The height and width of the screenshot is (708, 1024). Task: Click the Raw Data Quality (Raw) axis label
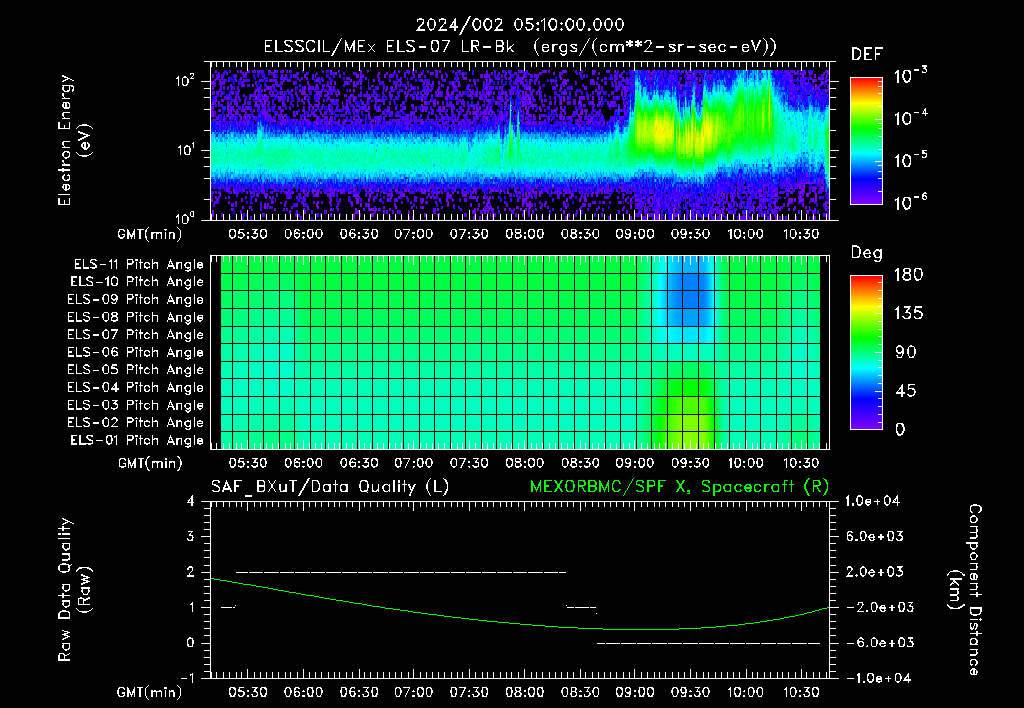click(x=74, y=590)
